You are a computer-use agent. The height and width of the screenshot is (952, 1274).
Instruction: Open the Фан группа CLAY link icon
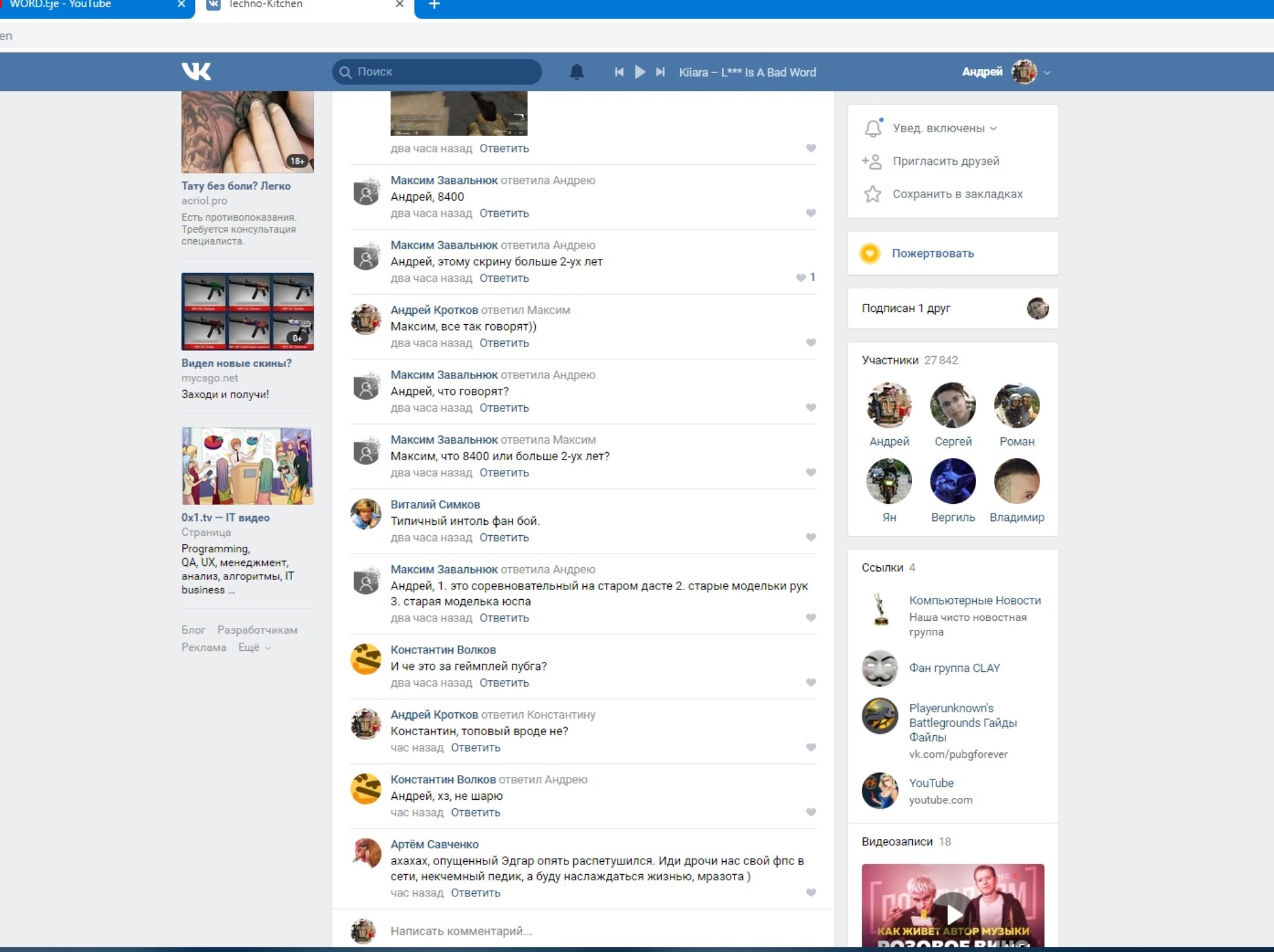880,668
